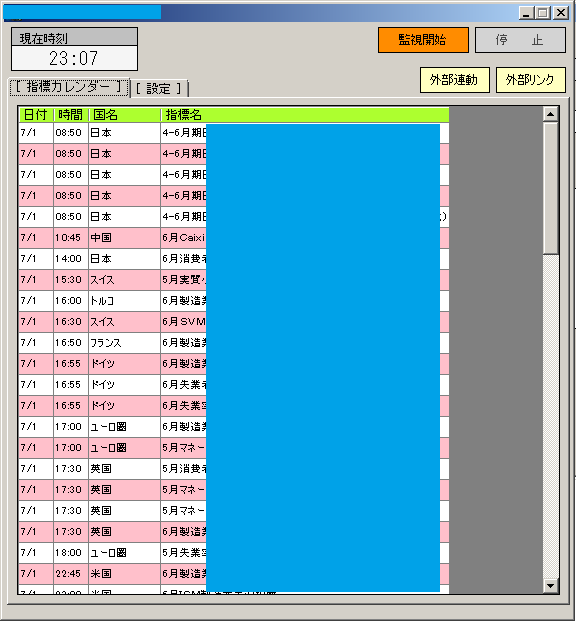Click 日本 in the 14:00 row

[124, 259]
